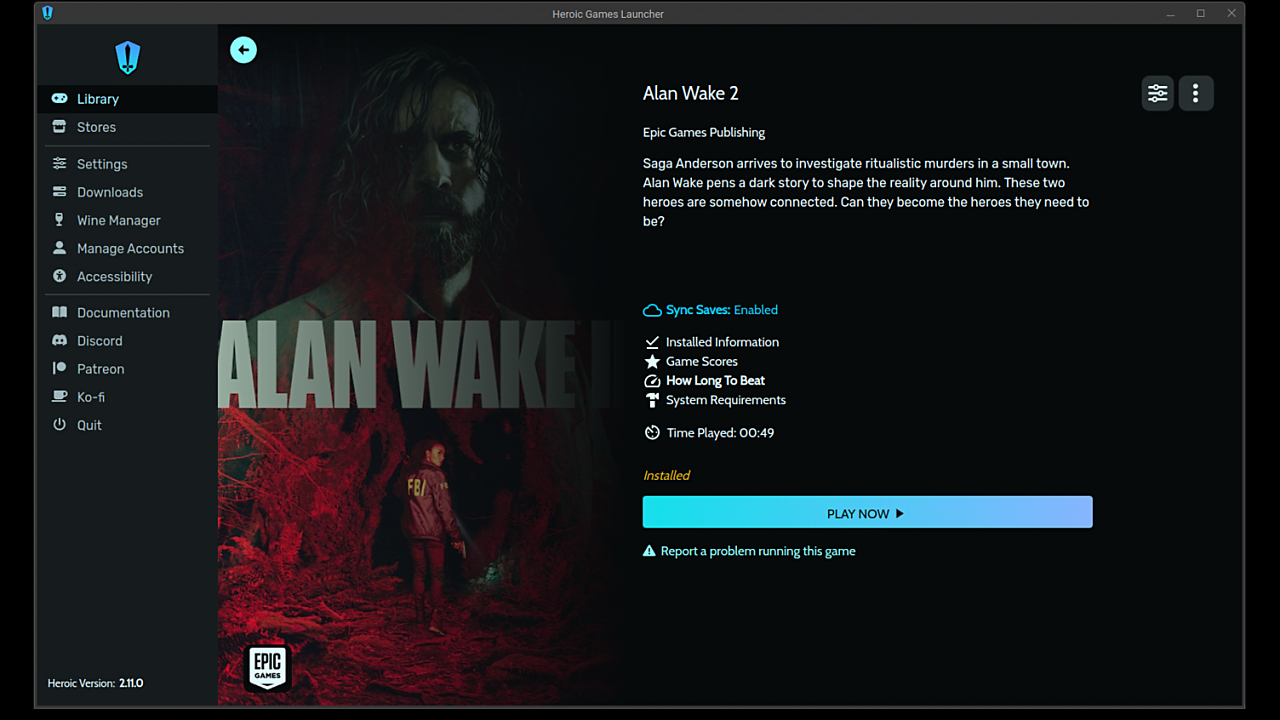Screen dimensions: 1280x720
Task: Open the Discord link icon
Action: (x=59, y=341)
